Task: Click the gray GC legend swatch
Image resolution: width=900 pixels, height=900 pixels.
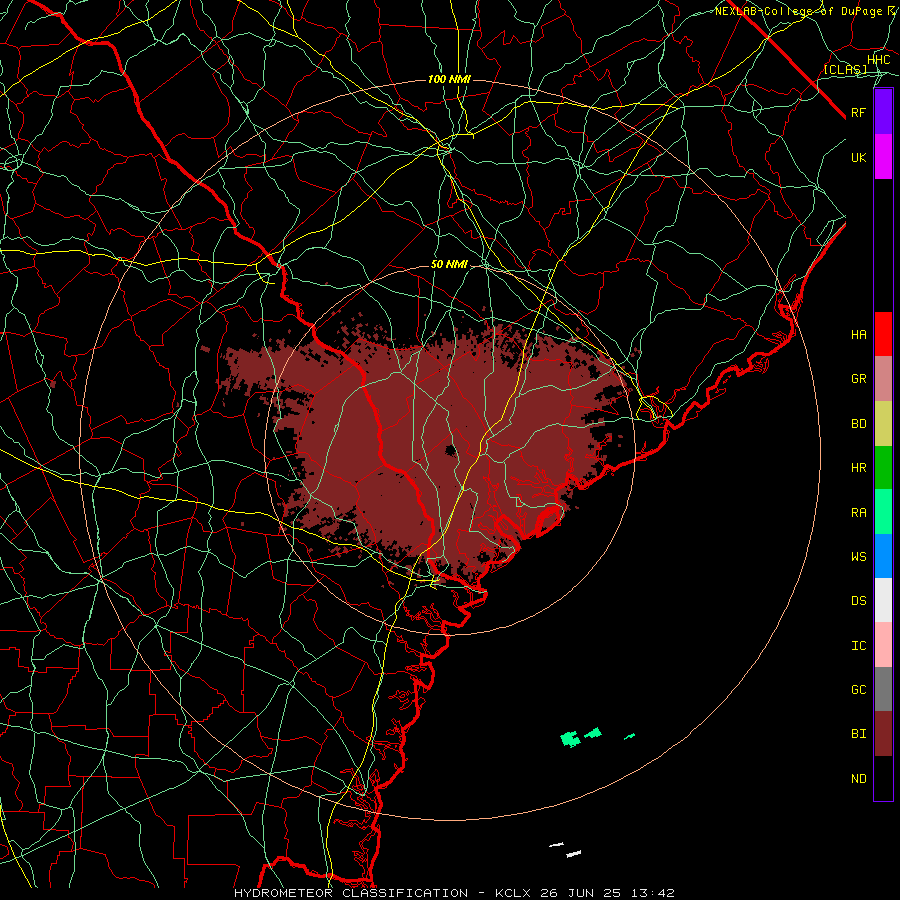Action: tap(883, 689)
